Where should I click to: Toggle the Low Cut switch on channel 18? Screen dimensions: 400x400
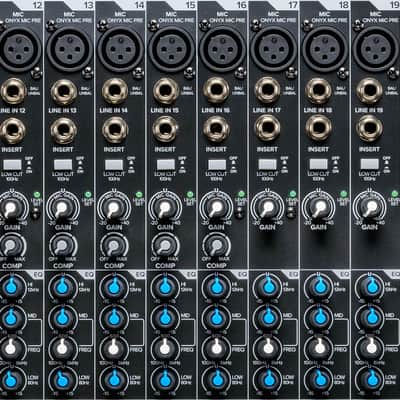click(319, 164)
